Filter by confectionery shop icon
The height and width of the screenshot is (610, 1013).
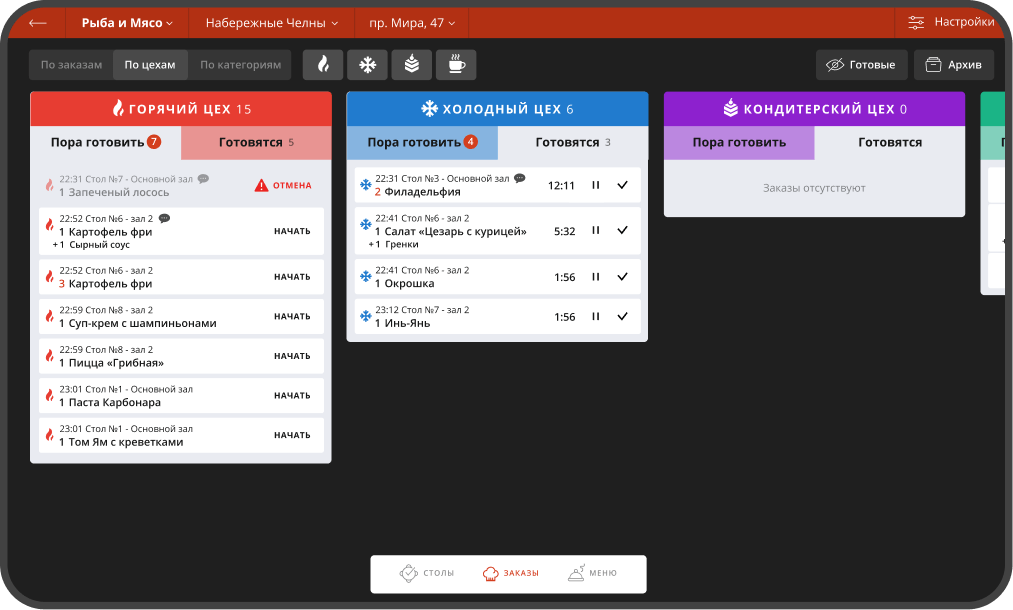412,65
